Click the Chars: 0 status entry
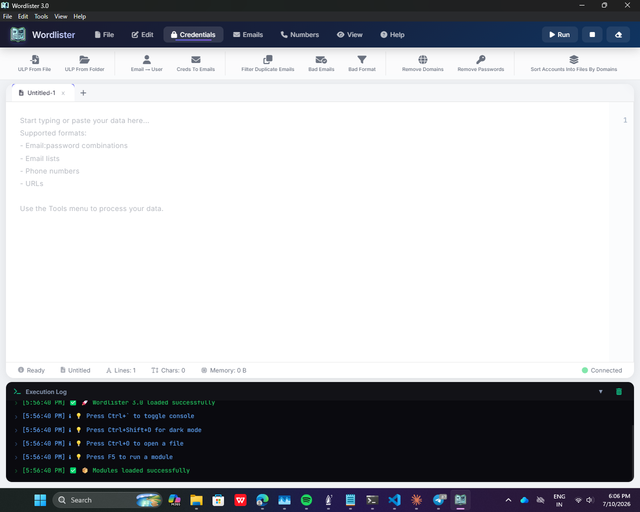The height and width of the screenshot is (512, 640). [x=168, y=370]
